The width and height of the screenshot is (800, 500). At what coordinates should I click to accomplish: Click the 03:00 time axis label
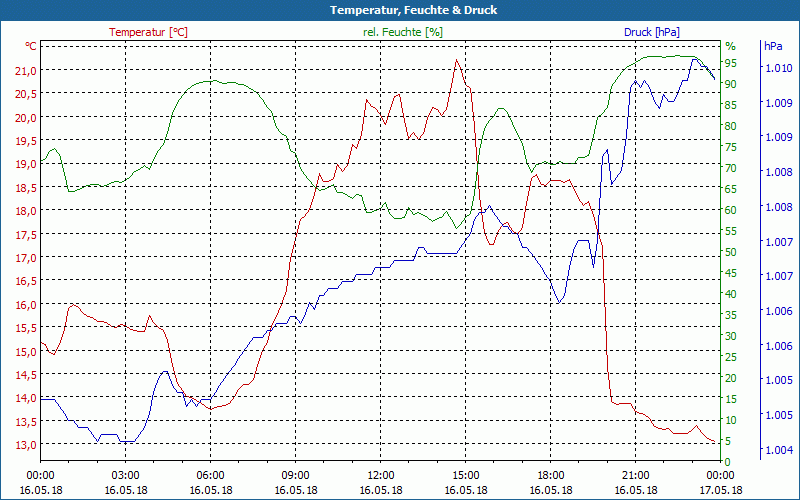pos(126,476)
